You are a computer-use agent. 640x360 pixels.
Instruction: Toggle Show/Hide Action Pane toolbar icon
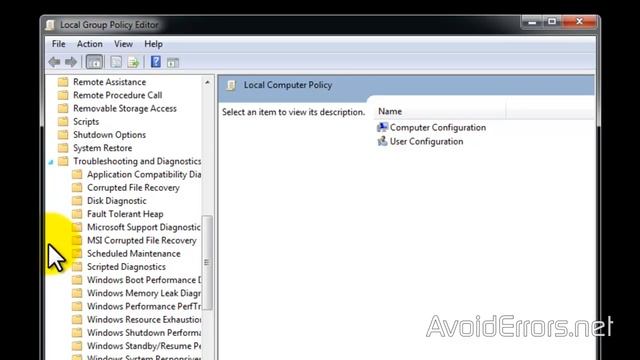coord(173,62)
